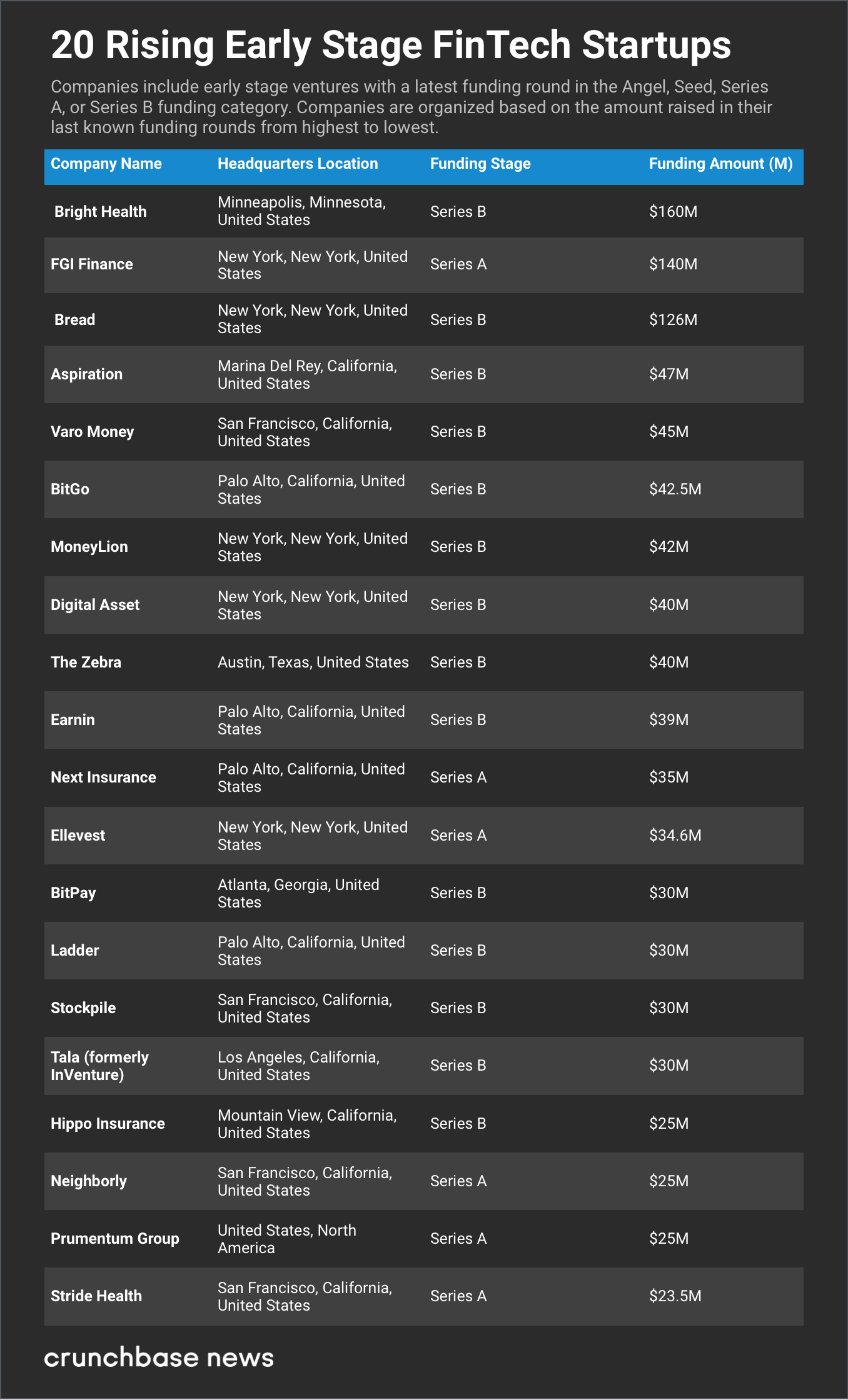The image size is (848, 1400).
Task: Click the Ellevest $34.6M funding amount
Action: [x=675, y=836]
